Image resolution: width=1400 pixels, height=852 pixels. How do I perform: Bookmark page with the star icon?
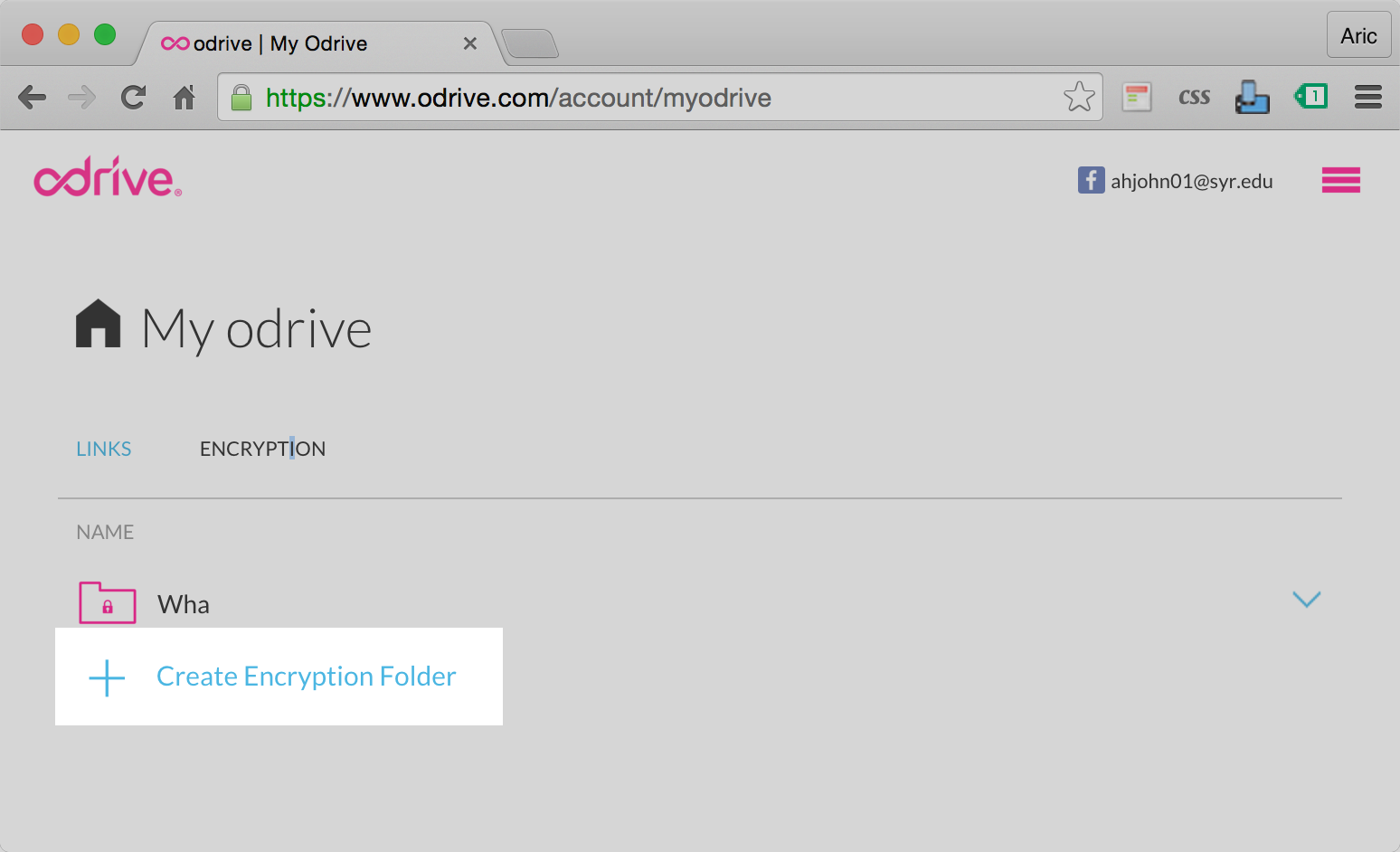(x=1079, y=97)
